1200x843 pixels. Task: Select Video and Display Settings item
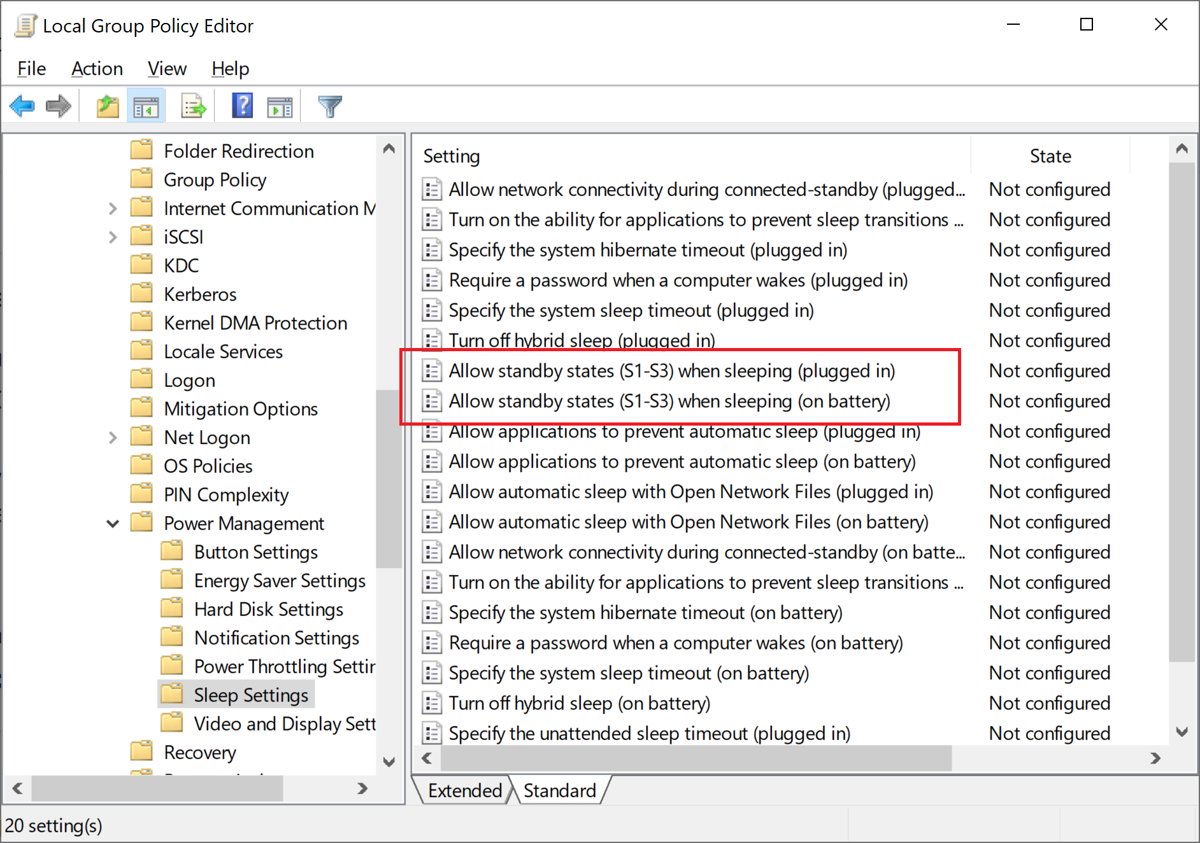click(x=284, y=724)
